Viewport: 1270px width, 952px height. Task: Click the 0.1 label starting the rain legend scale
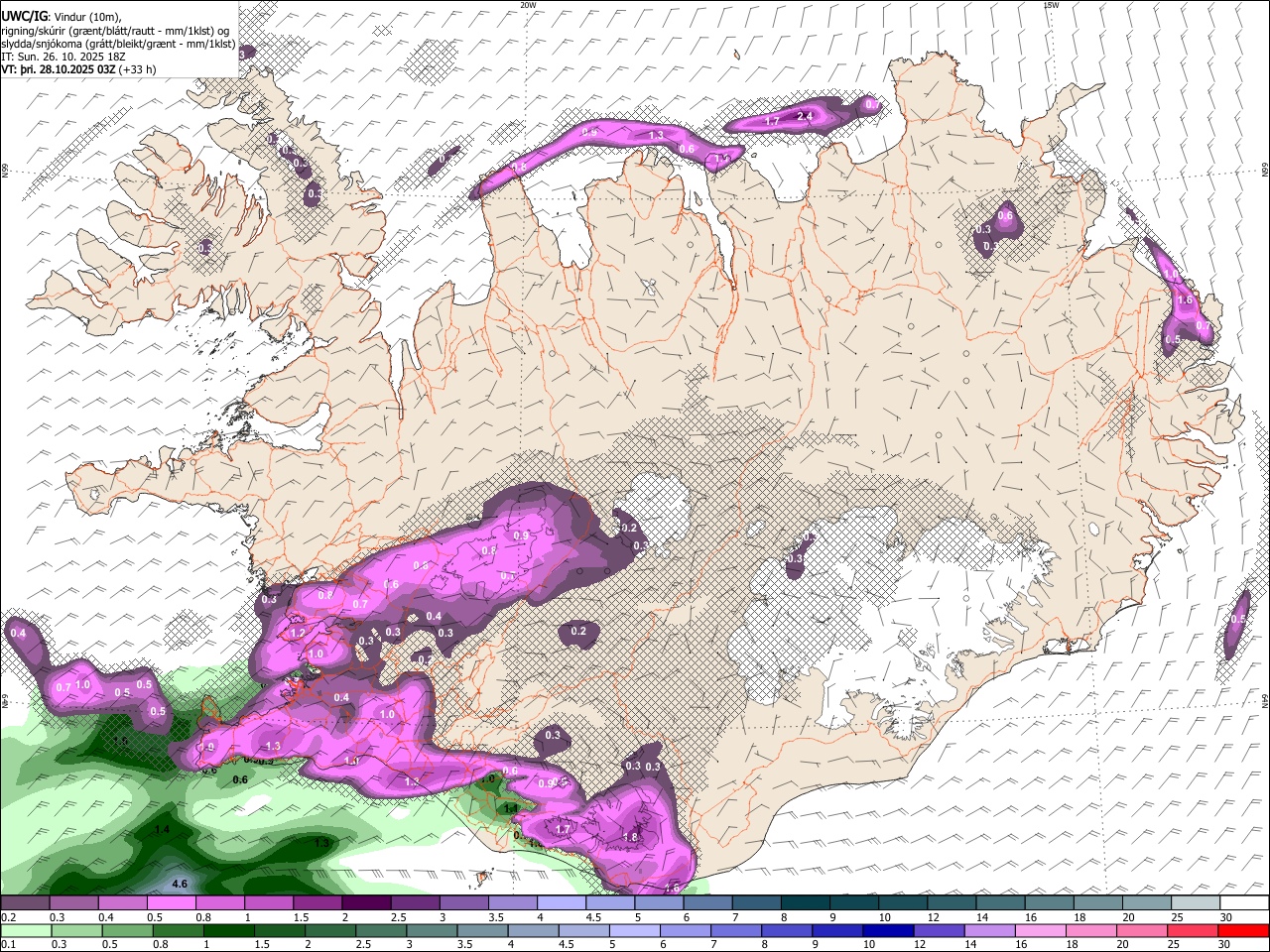tap(9, 944)
